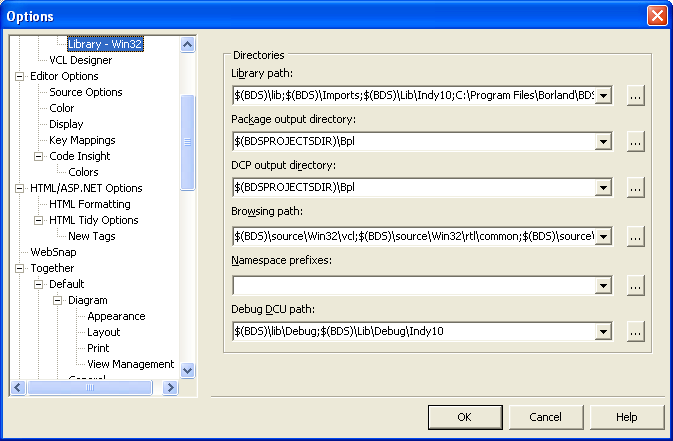Collapse the Together tree node
This screenshot has height=441, width=673.
point(21,268)
